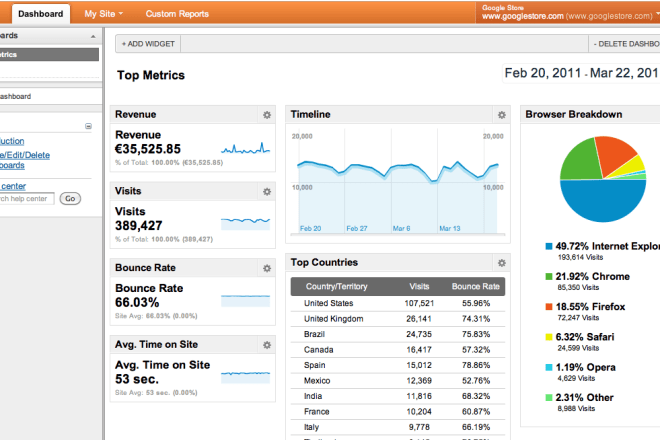Click the 21.92% Chrome legend label
The image size is (660, 440).
pyautogui.click(x=593, y=277)
